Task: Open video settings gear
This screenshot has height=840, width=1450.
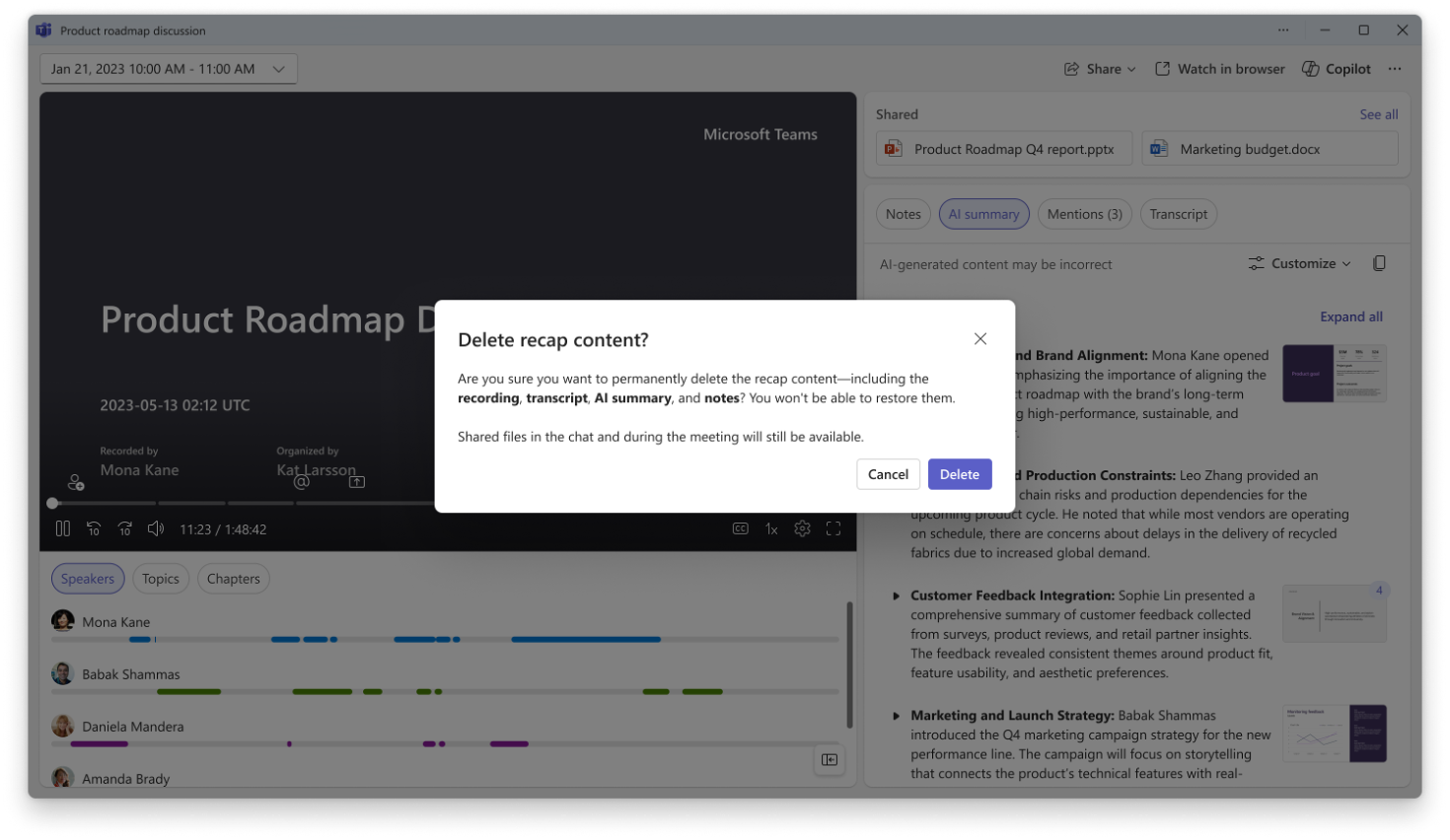Action: coord(802,529)
